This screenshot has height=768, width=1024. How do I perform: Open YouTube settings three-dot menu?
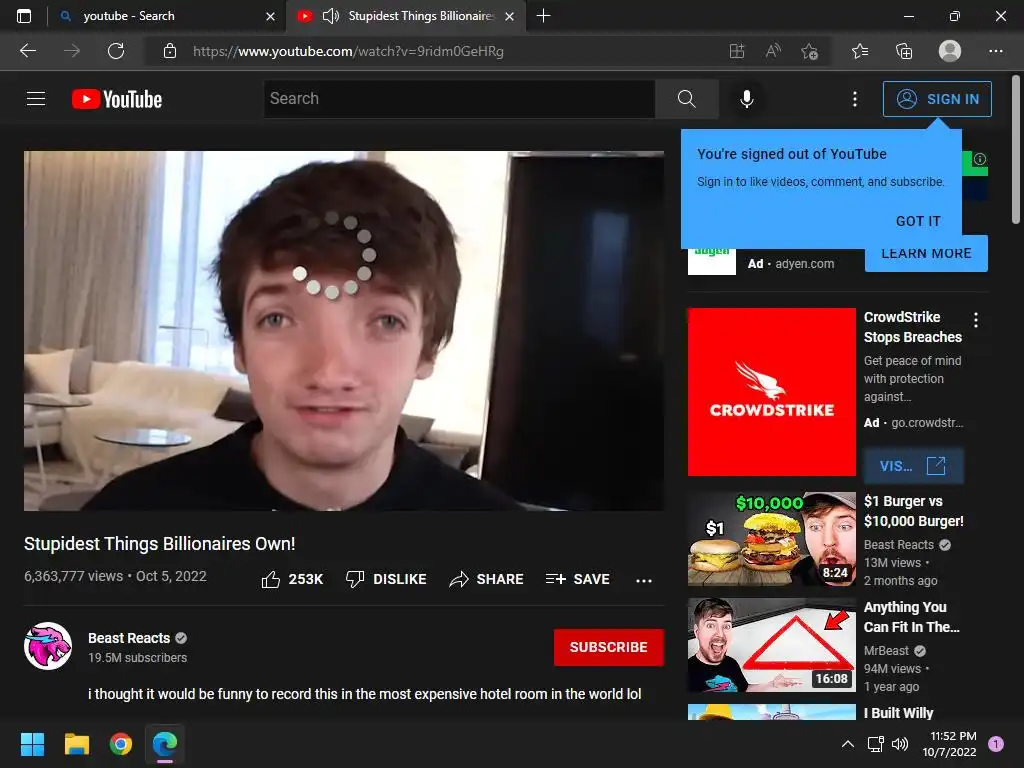pos(854,99)
